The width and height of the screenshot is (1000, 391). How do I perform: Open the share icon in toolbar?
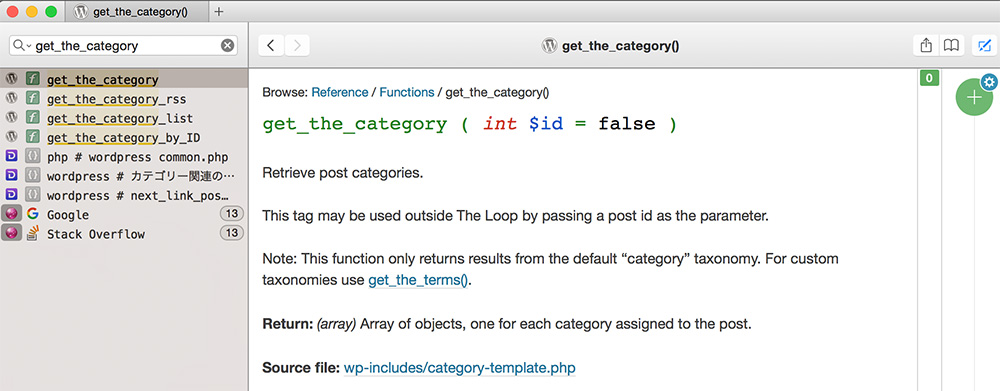click(x=927, y=45)
